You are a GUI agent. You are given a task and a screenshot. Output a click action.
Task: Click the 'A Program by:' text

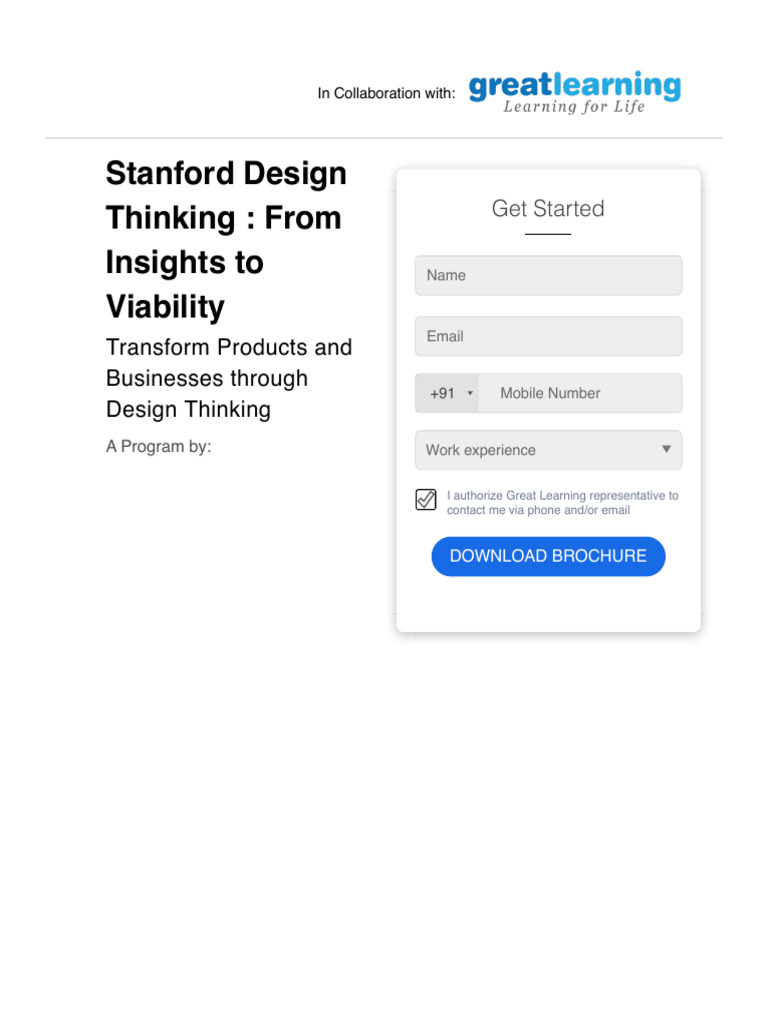[159, 447]
